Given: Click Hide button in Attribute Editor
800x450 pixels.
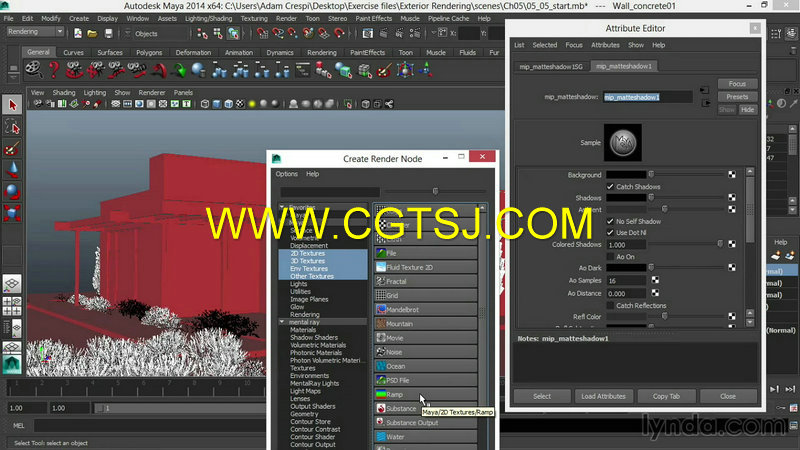Looking at the screenshot, I should pyautogui.click(x=747, y=110).
